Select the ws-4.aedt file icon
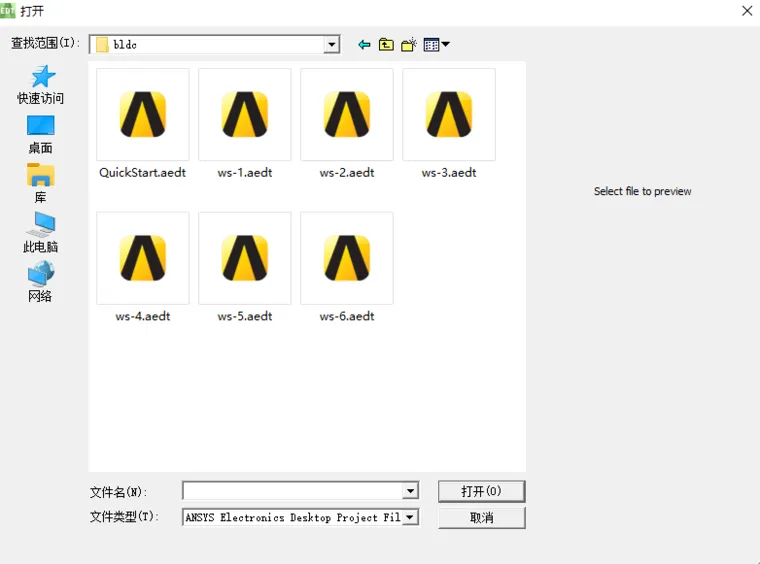 coord(143,258)
